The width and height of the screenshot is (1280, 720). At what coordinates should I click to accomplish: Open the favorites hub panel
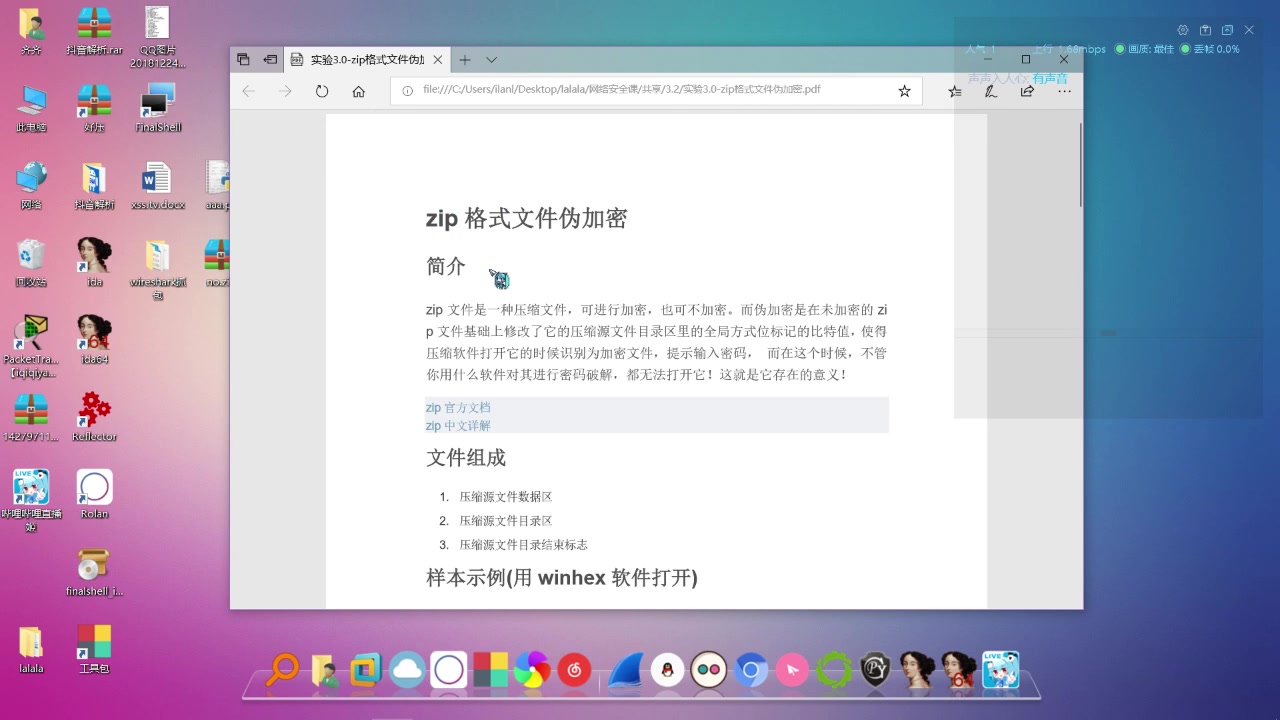tap(955, 91)
